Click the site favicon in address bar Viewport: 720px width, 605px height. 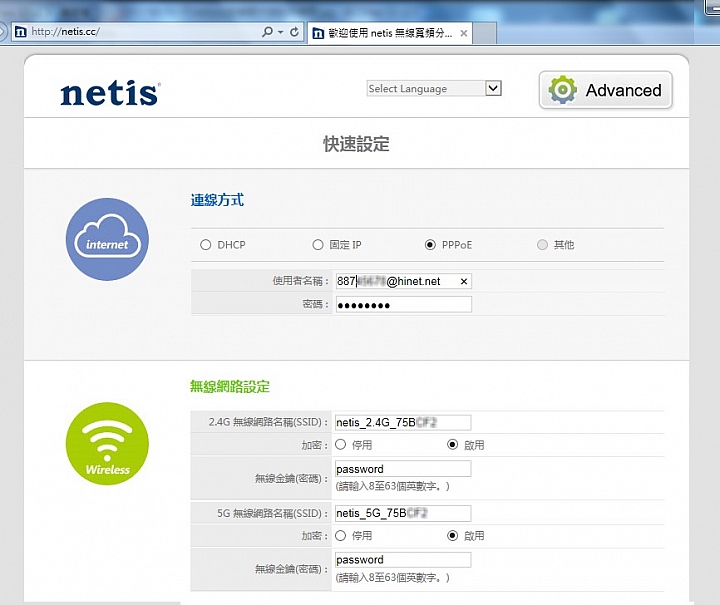tap(21, 32)
